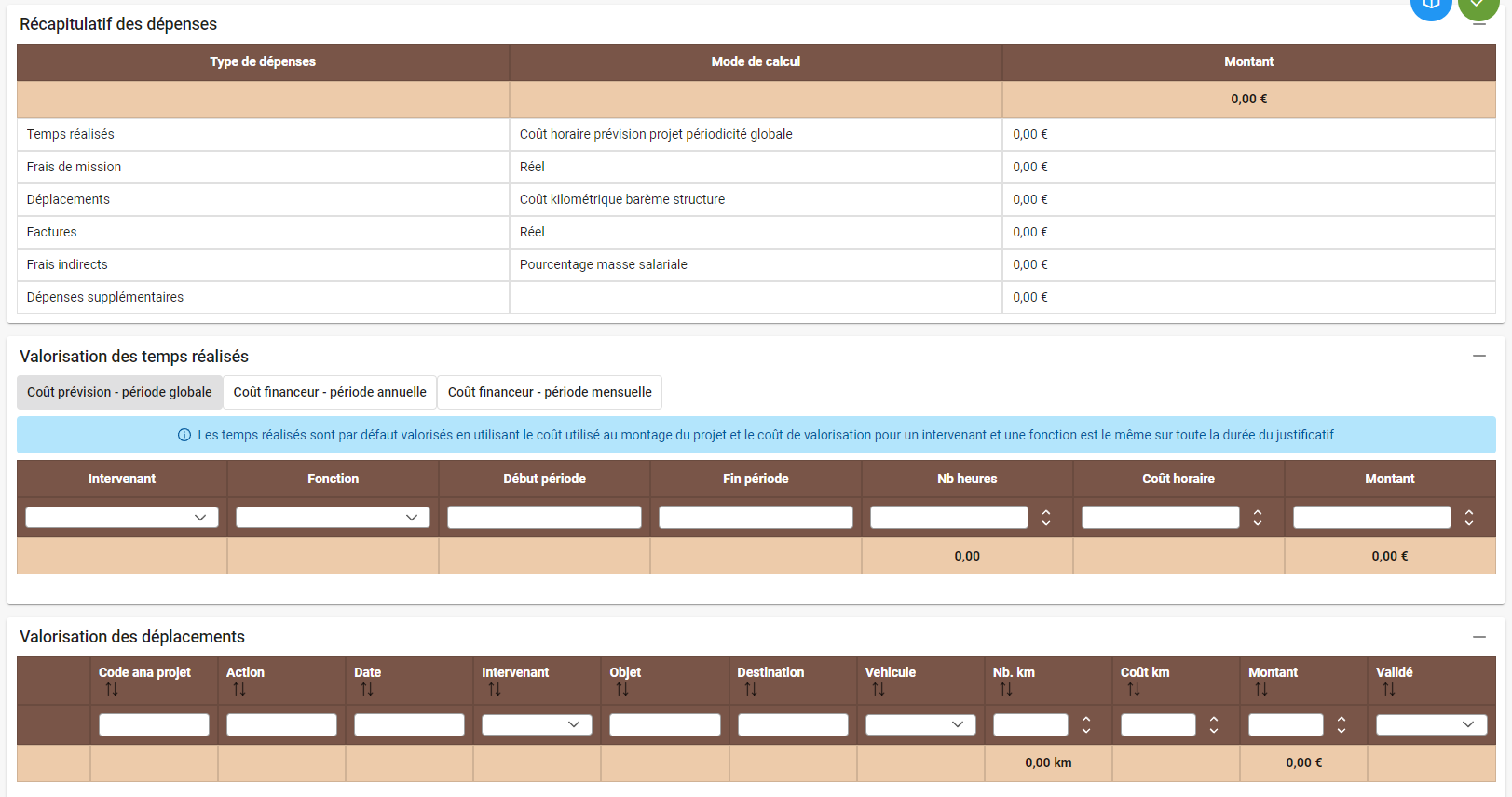Sort déplacements table by Date column
The height and width of the screenshot is (797, 1512).
(367, 690)
